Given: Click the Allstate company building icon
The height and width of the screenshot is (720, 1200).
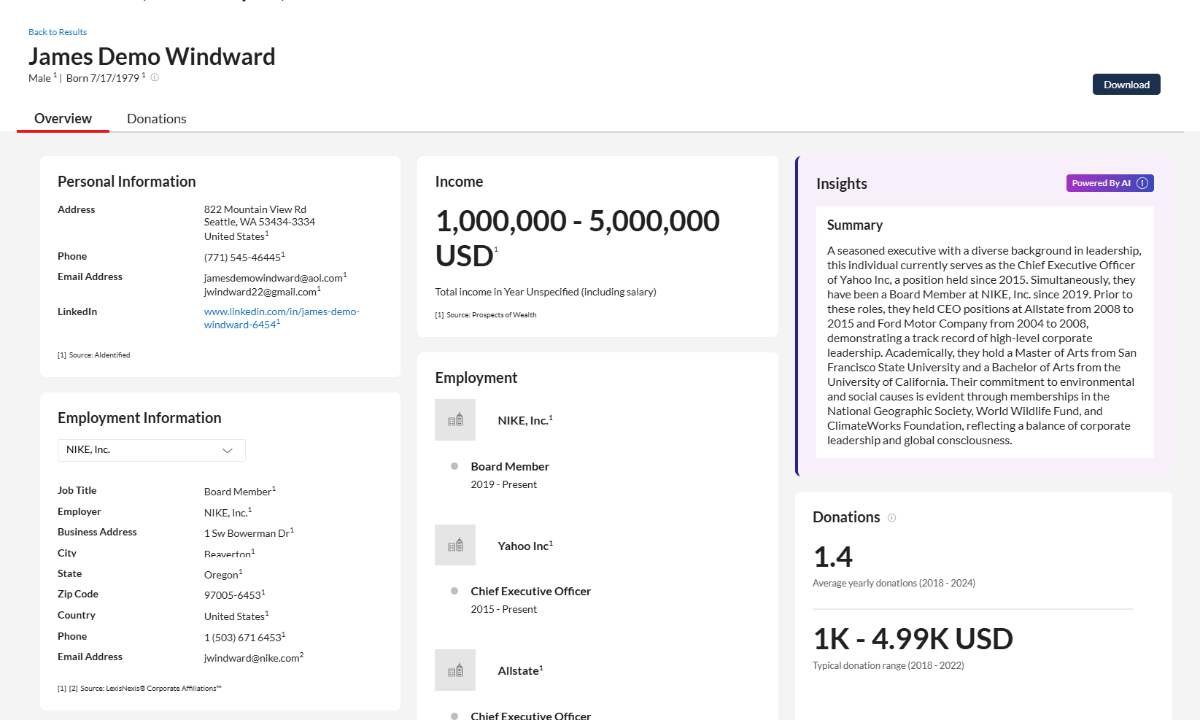Looking at the screenshot, I should (455, 670).
